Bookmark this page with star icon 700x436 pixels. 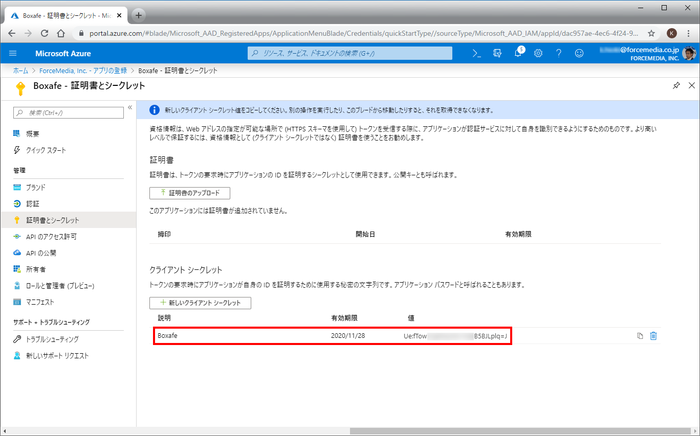[x=651, y=33]
